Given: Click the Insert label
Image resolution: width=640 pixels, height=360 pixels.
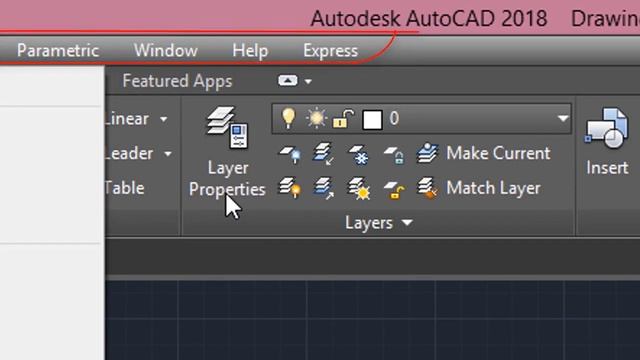Looking at the screenshot, I should pyautogui.click(x=607, y=168).
